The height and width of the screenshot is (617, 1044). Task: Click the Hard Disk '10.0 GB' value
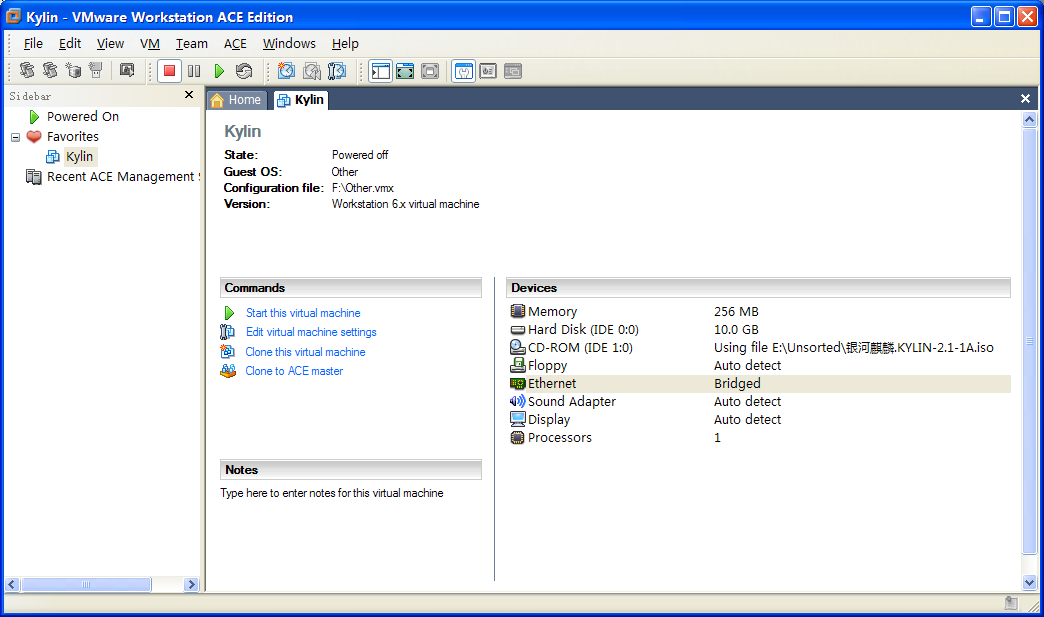click(736, 329)
